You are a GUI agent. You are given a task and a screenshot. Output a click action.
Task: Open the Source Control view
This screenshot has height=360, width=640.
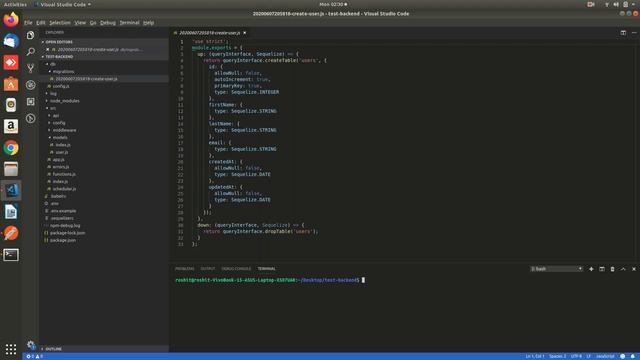click(31, 68)
